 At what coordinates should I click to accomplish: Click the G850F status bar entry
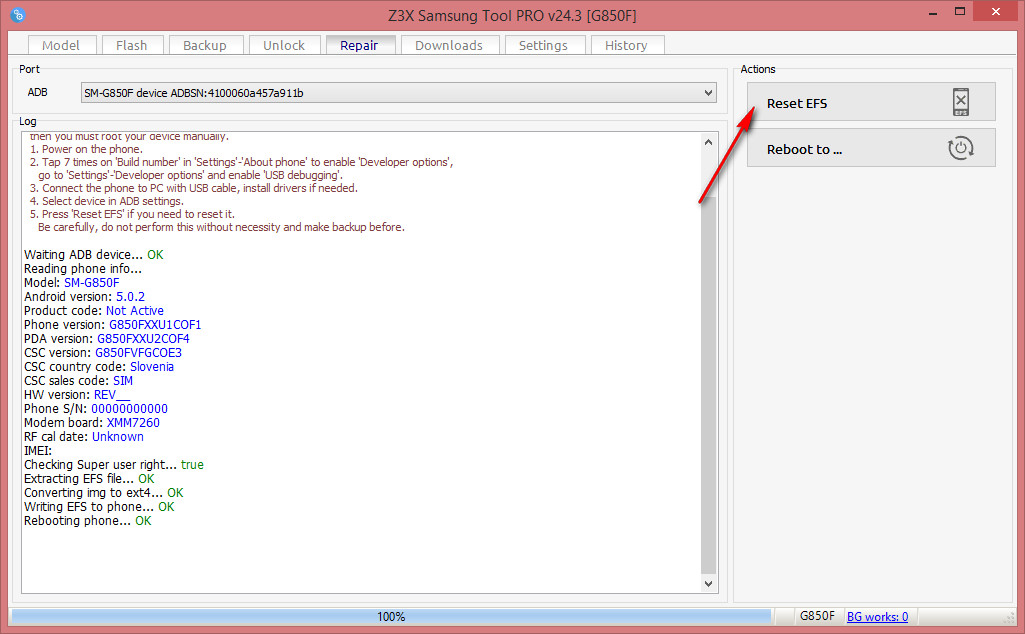click(x=817, y=616)
